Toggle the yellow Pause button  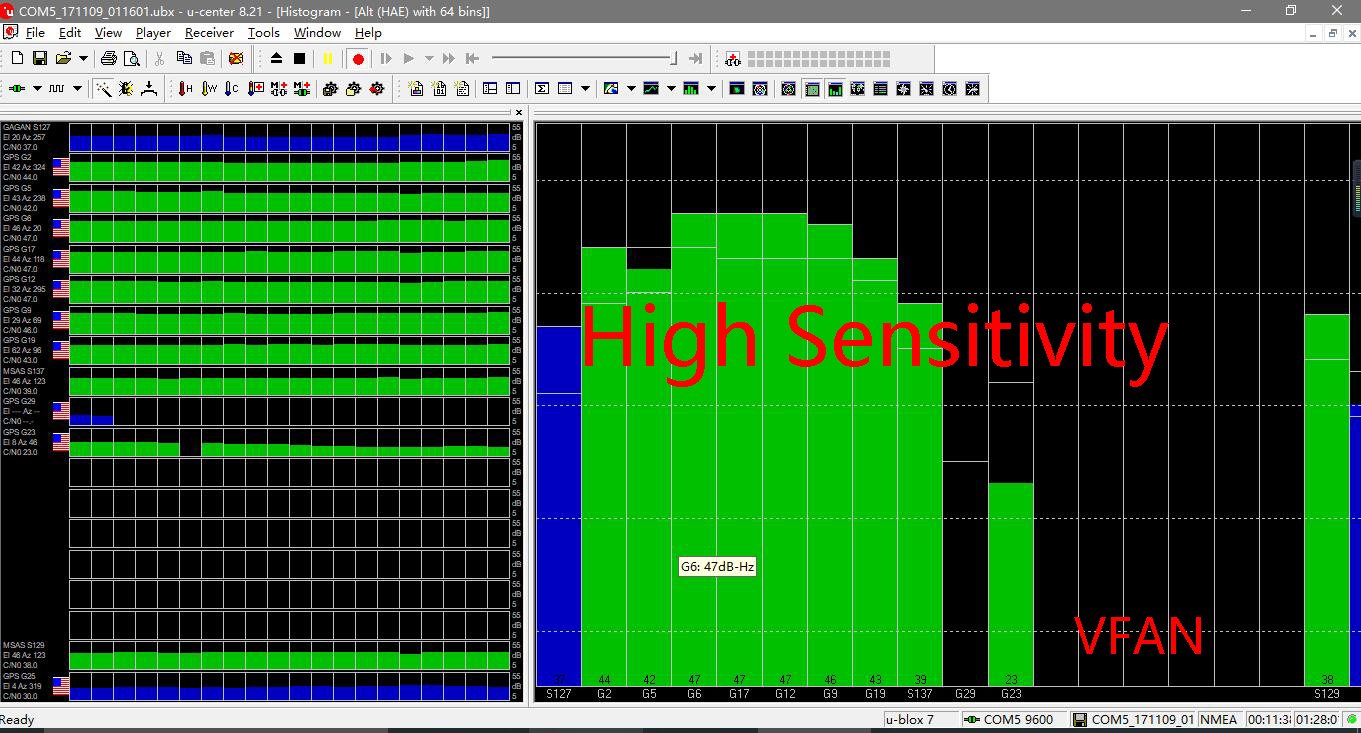(327, 59)
